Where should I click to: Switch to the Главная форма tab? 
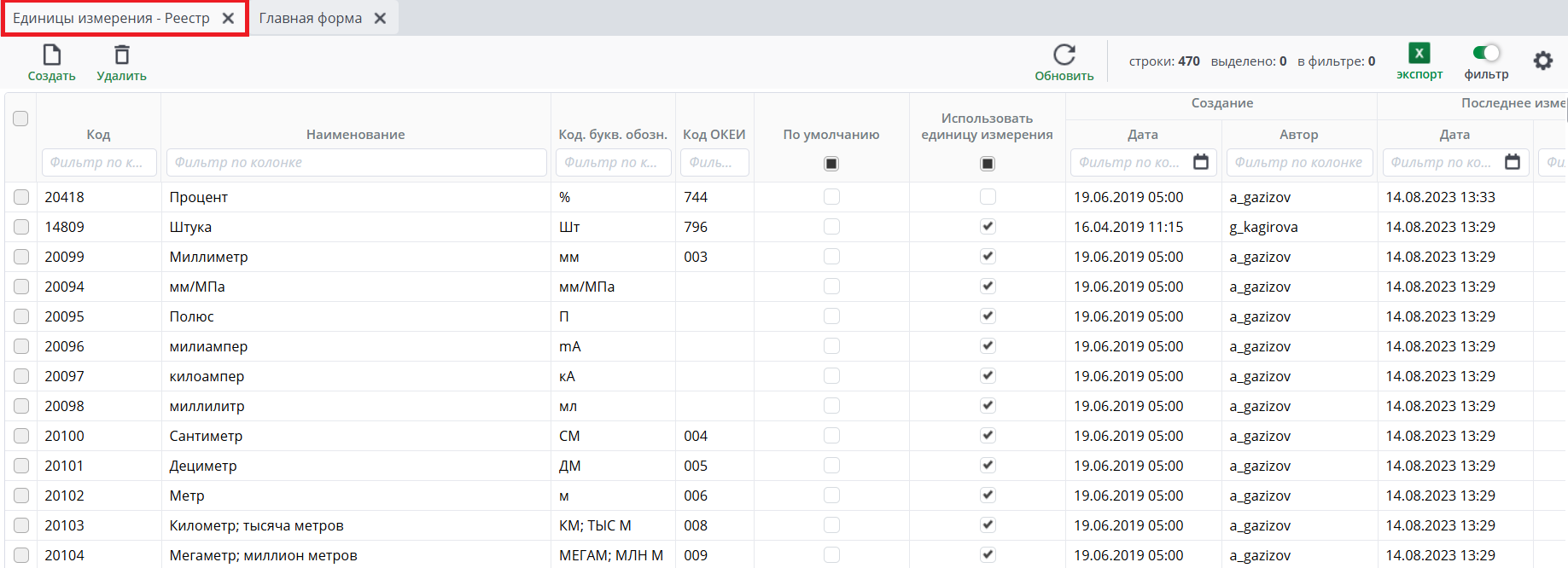pos(311,19)
